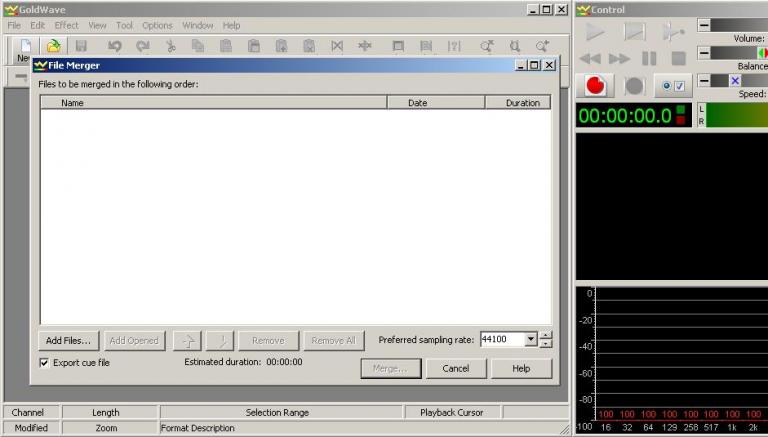768x437 pixels.
Task: Open the Effect menu
Action: coord(66,25)
